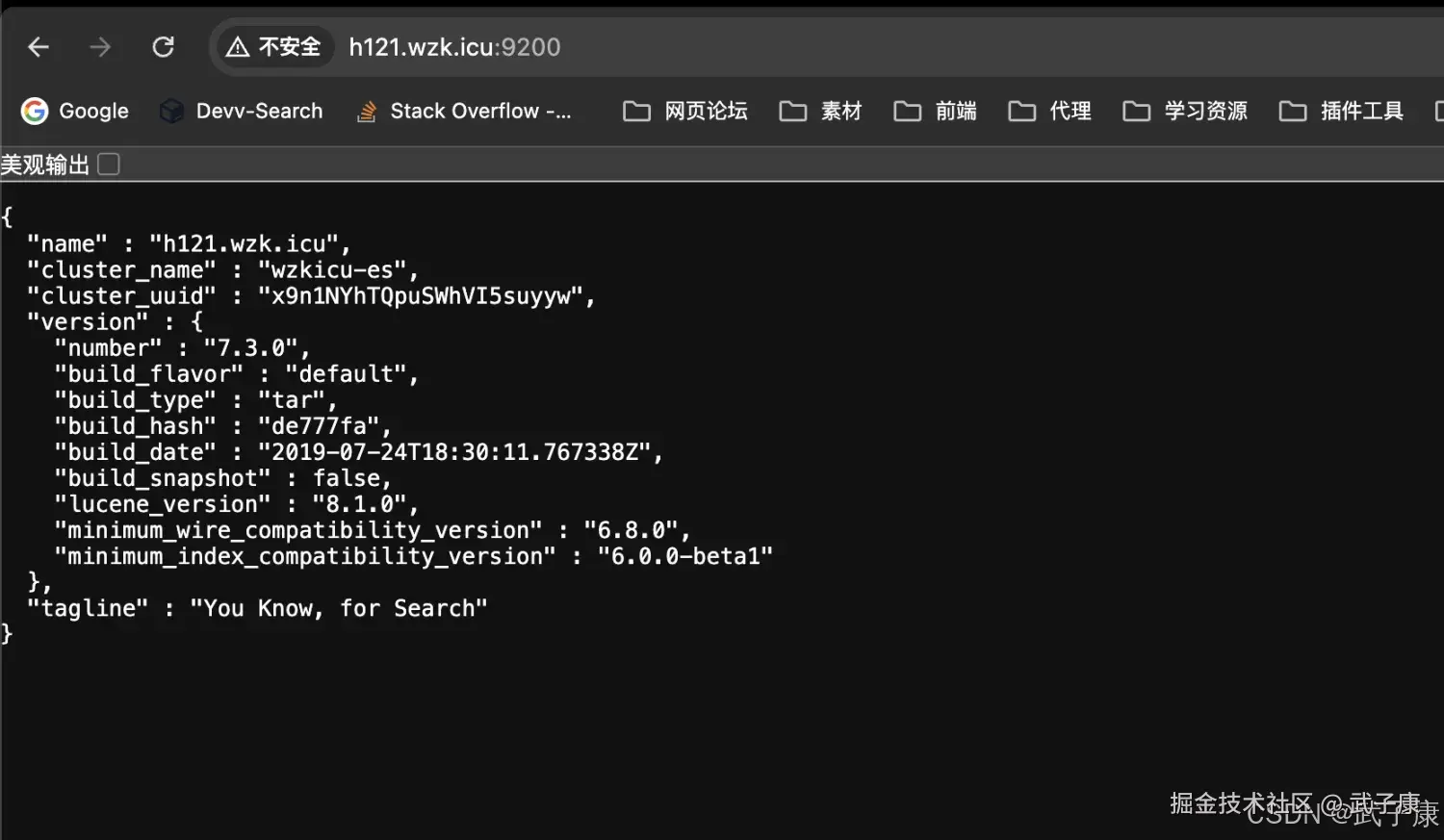Screen dimensions: 1444x840
Task: Click the "version" key in the JSON
Action: point(88,322)
